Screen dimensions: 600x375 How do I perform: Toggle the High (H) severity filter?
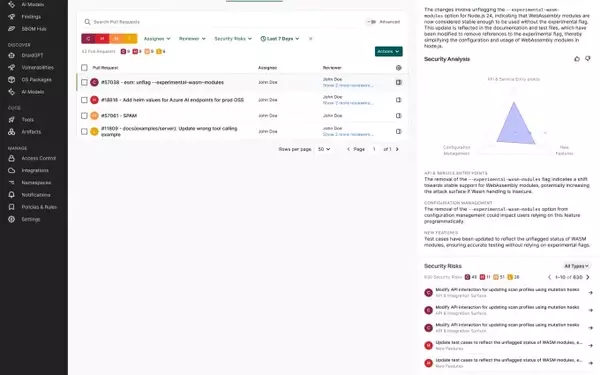coord(102,39)
